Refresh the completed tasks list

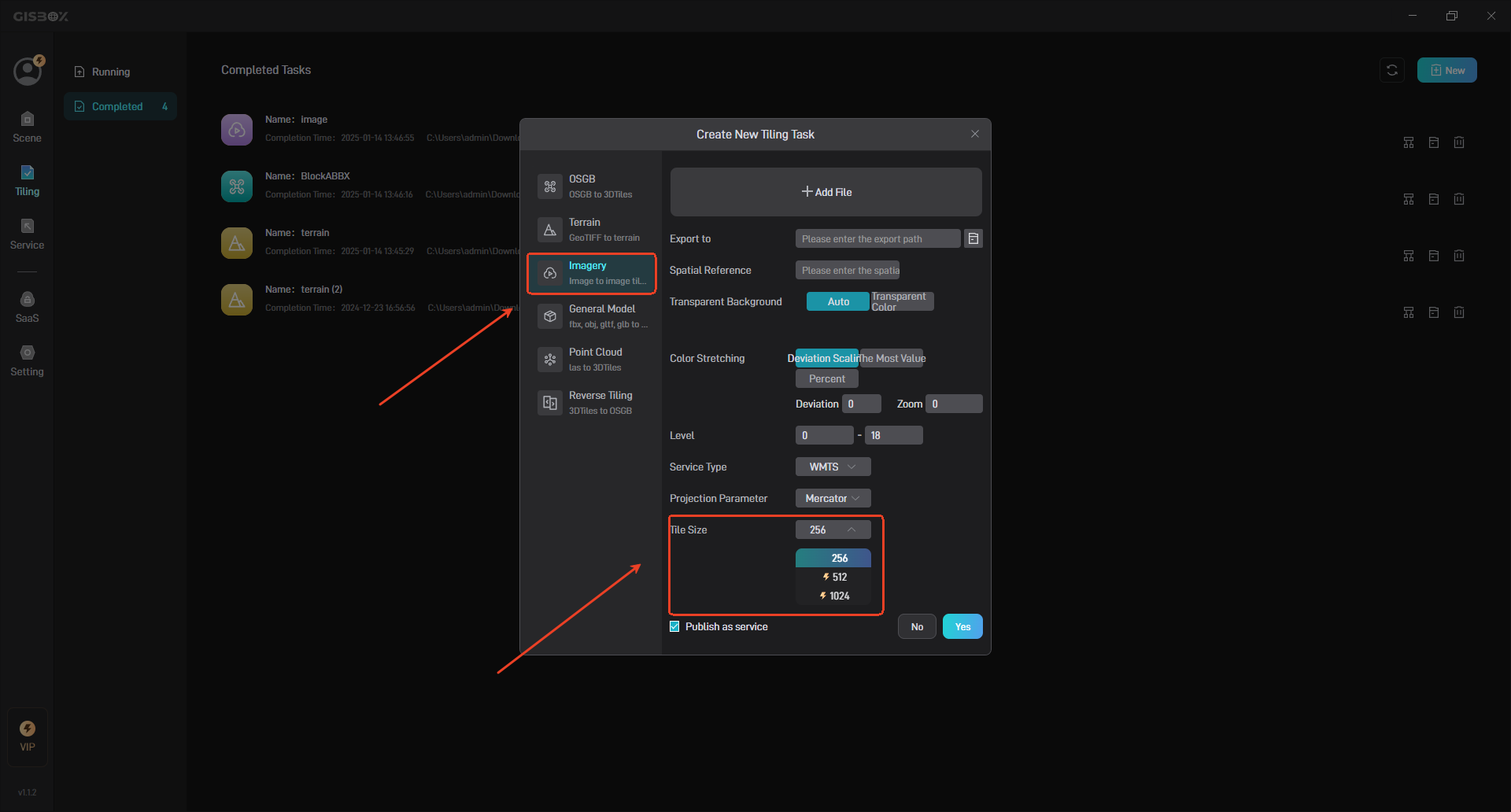1392,70
